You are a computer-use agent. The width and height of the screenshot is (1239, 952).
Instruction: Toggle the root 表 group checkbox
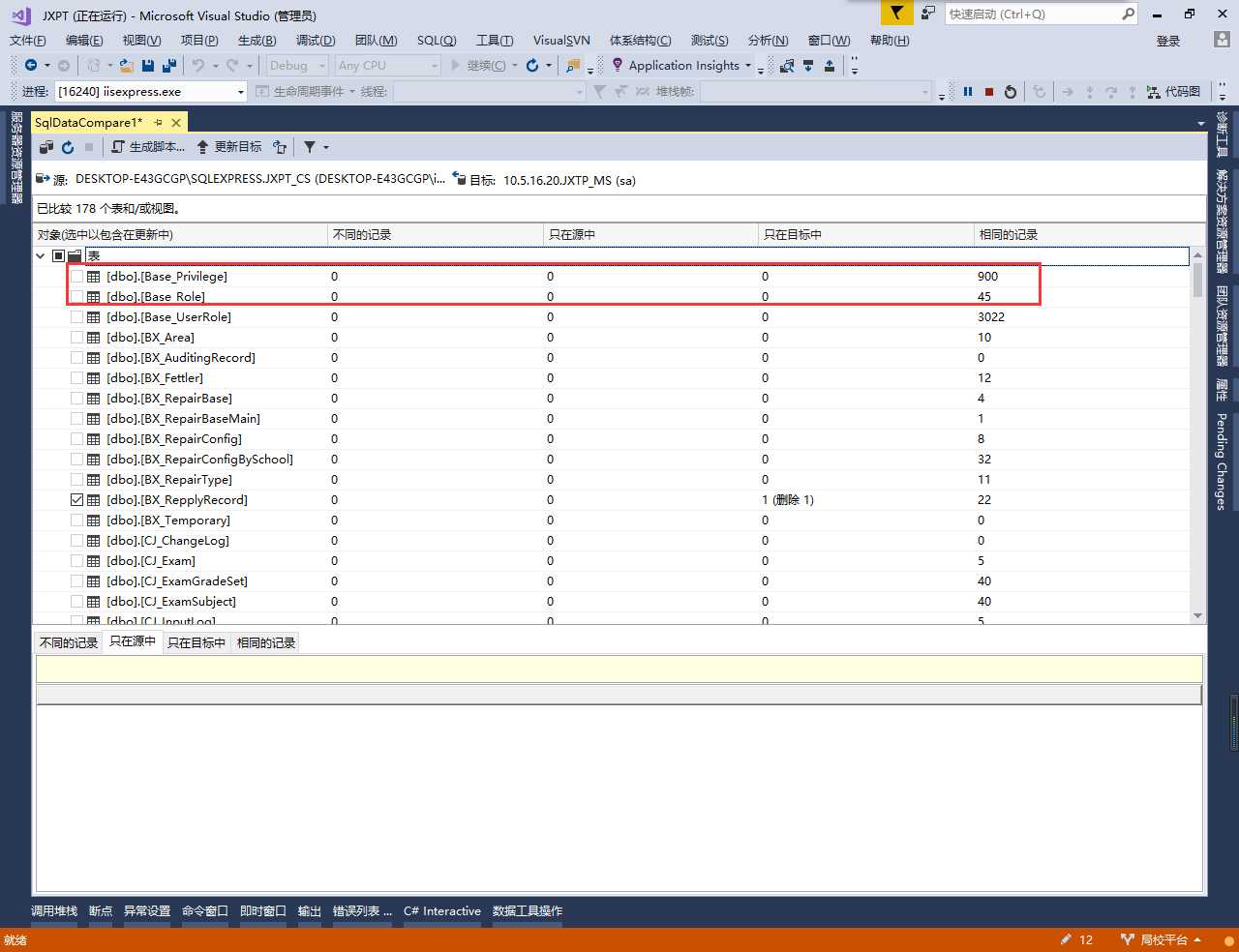[58, 256]
